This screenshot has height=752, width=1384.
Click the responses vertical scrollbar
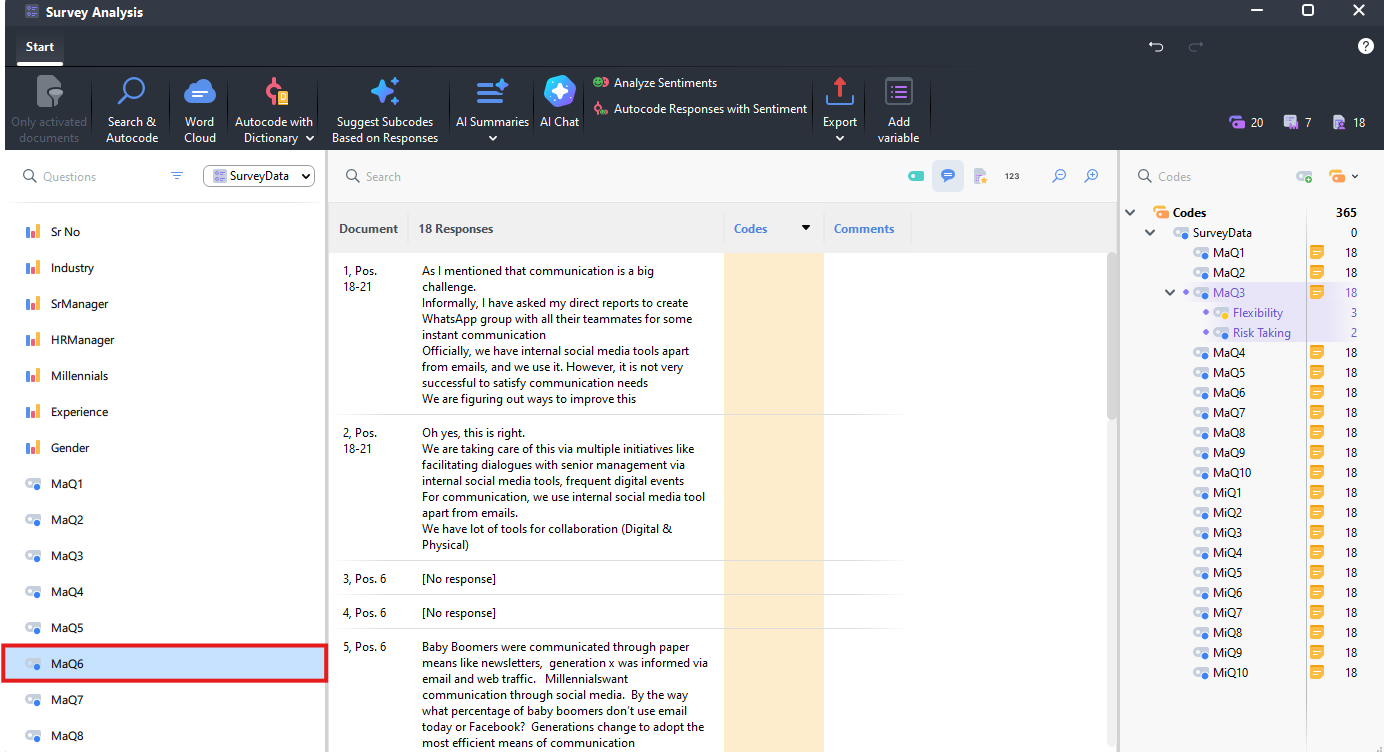1112,336
